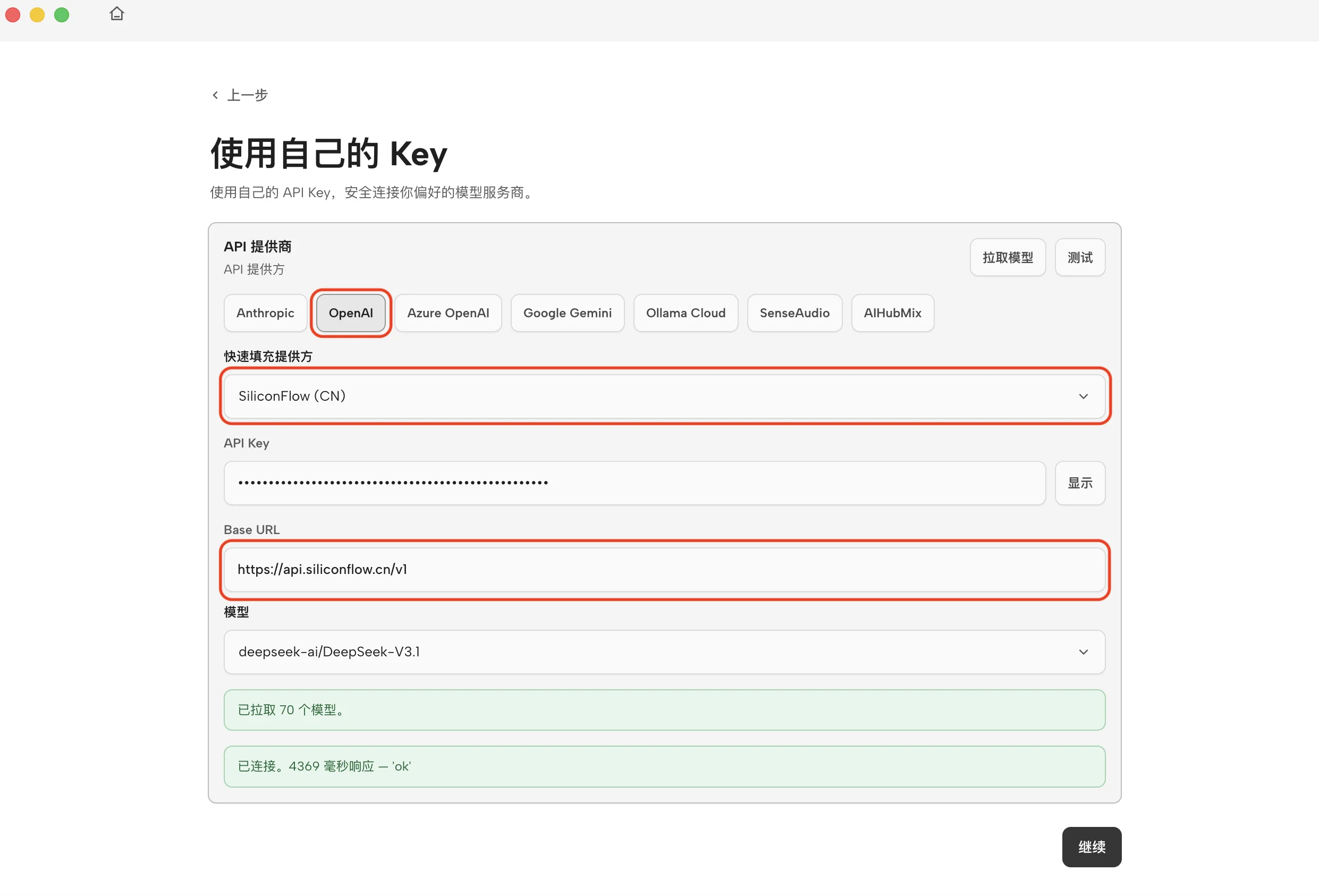Click the '快速填充提供方' label
This screenshot has width=1319, height=896.
point(268,357)
